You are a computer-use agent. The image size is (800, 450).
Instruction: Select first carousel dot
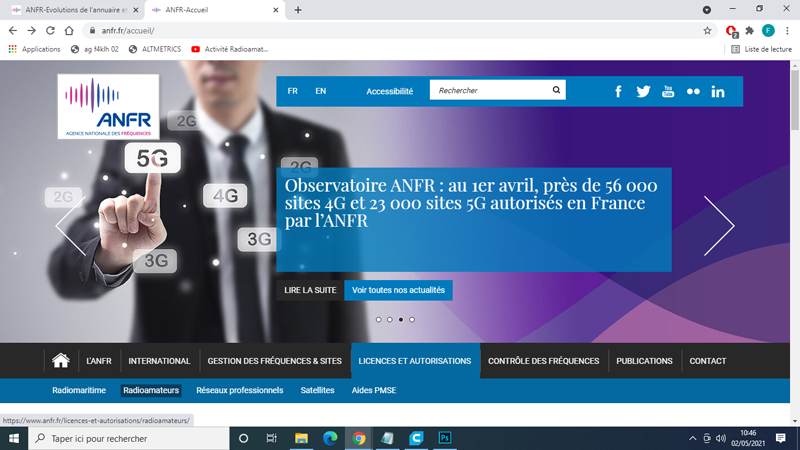(x=379, y=320)
